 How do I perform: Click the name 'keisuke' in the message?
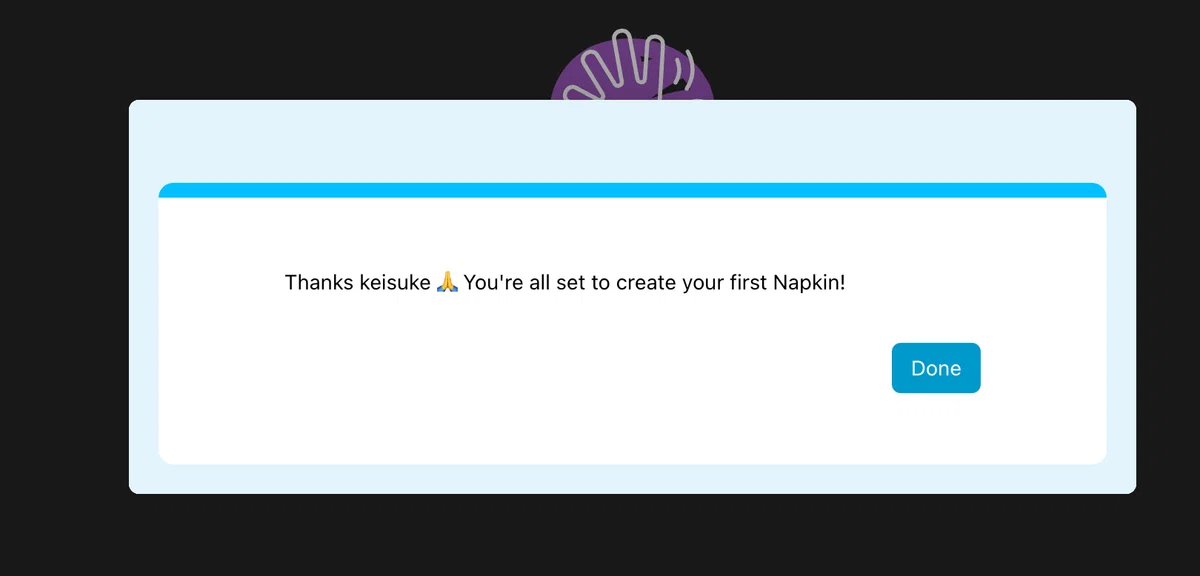(x=395, y=282)
